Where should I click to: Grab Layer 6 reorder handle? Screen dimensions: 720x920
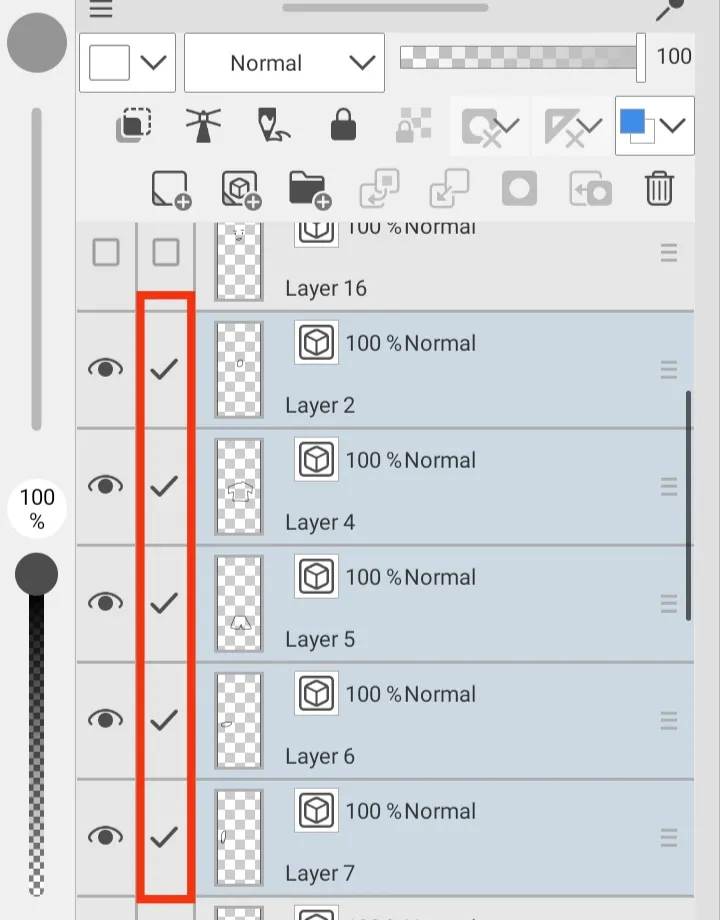[x=669, y=721]
